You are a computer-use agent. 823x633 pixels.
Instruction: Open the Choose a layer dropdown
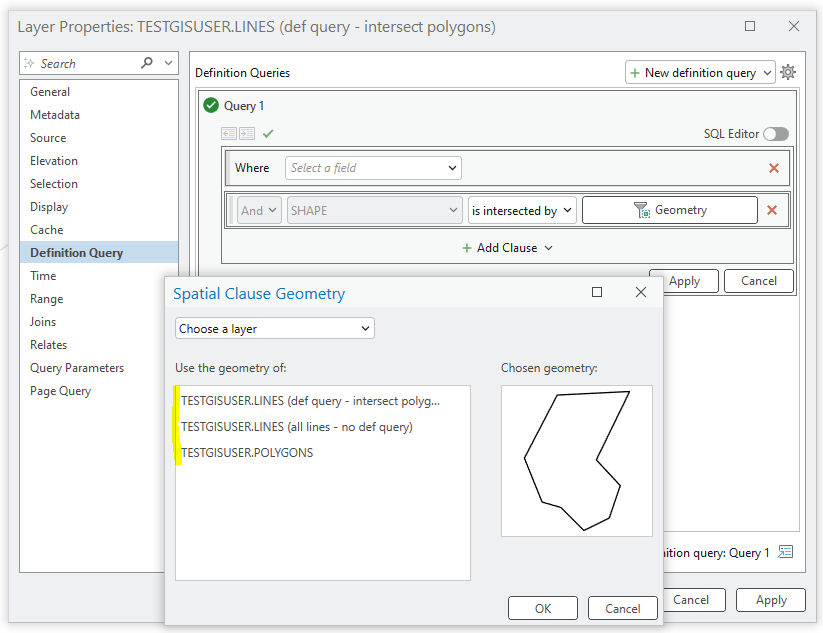tap(274, 328)
